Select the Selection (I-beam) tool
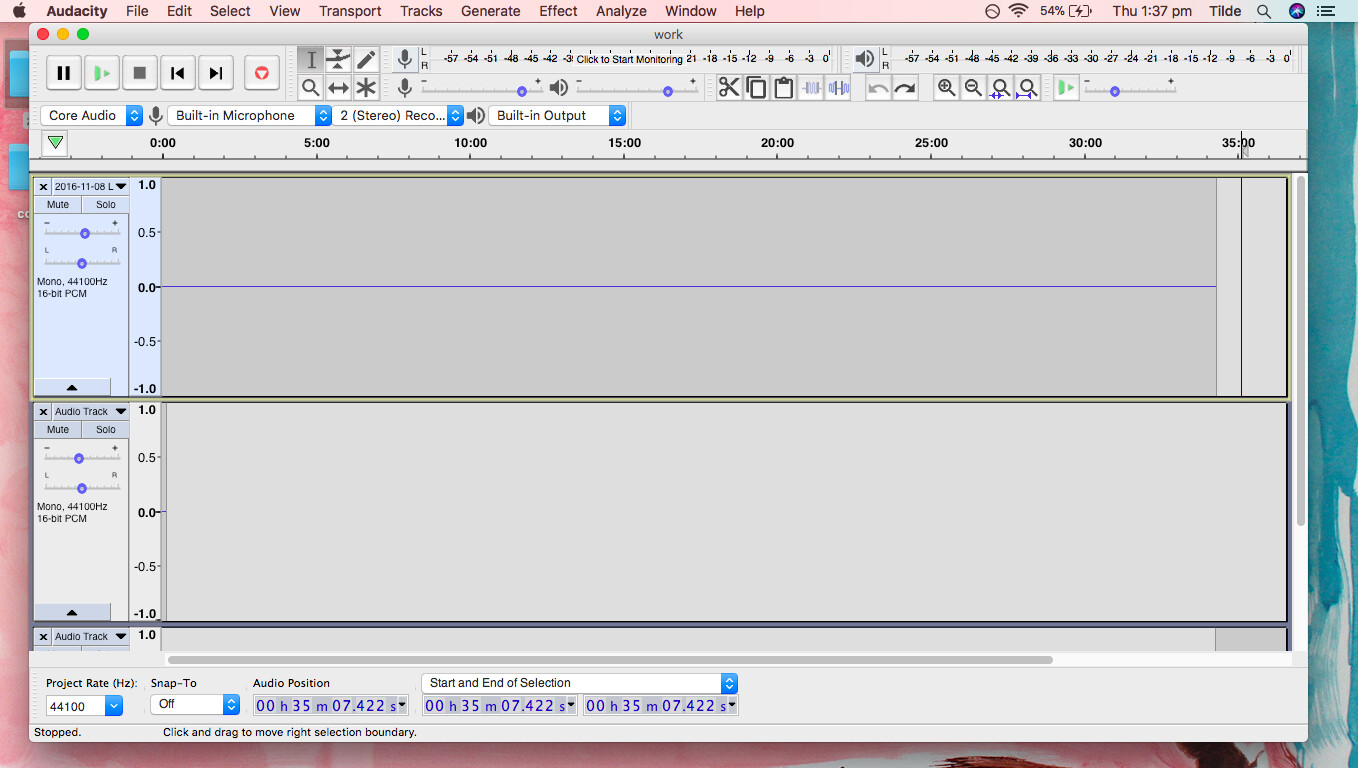Viewport: 1358px width, 768px height. coord(311,60)
